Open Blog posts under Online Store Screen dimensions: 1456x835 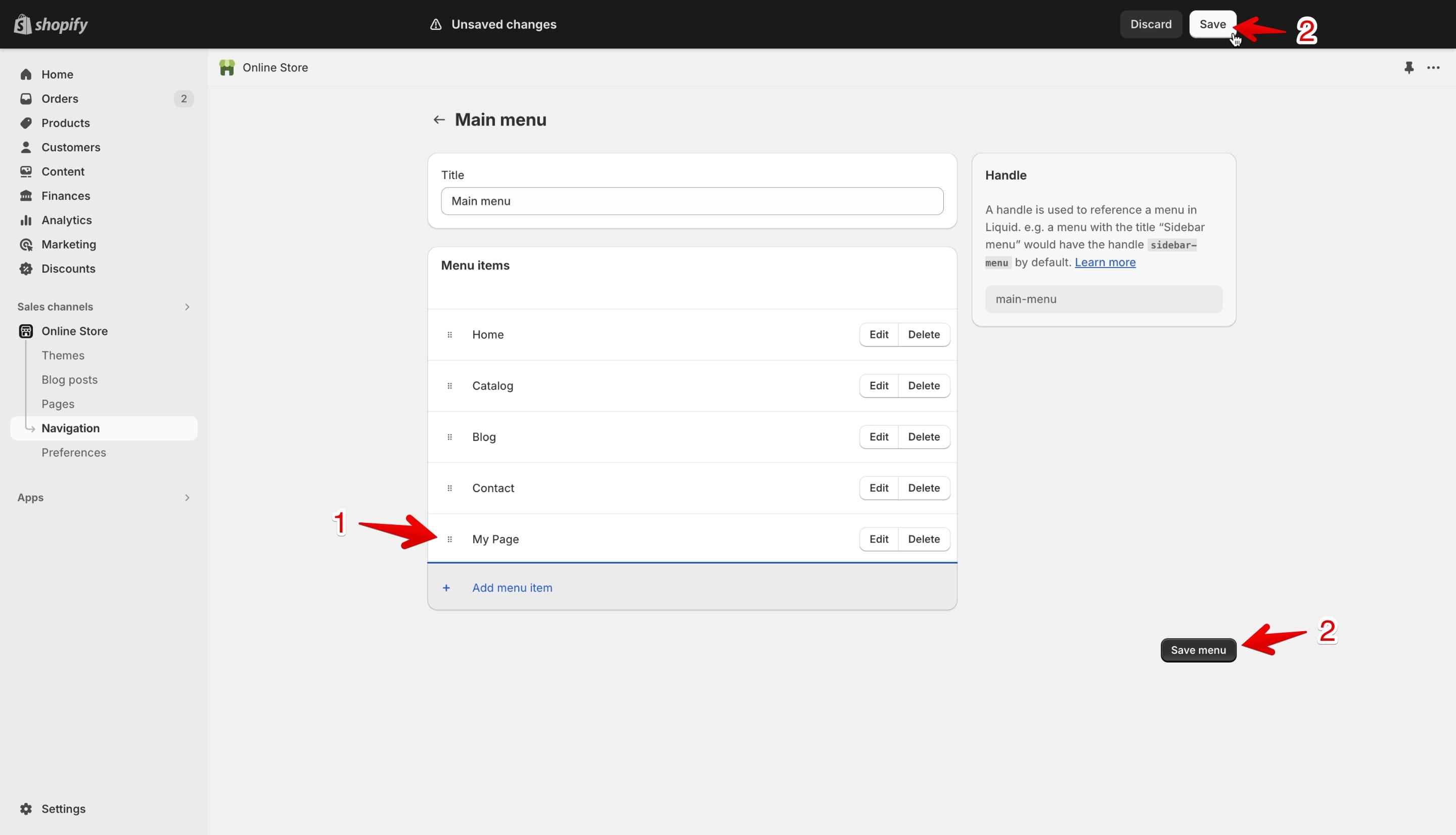[69, 380]
